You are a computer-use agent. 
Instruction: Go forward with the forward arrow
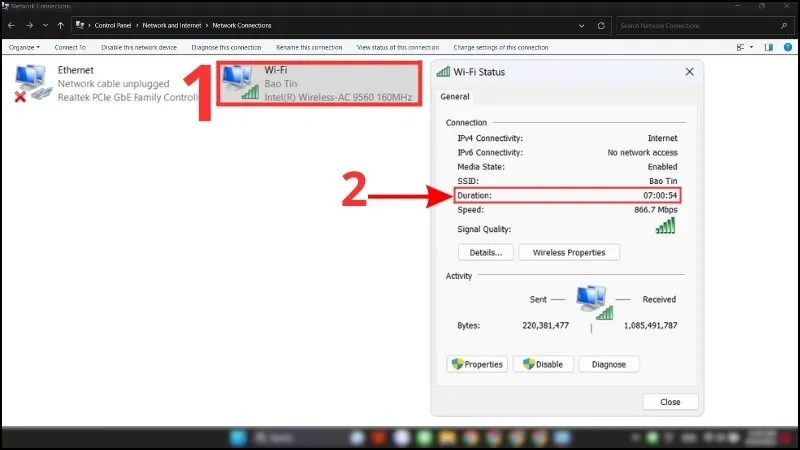(29, 25)
